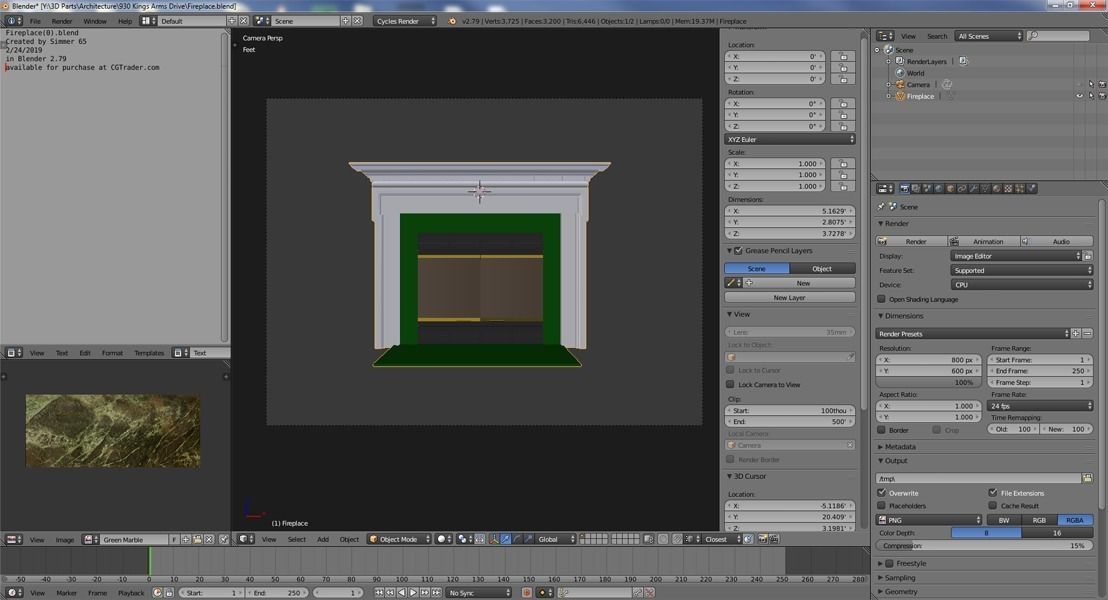Open the Help menu
The width and height of the screenshot is (1108, 600).
pyautogui.click(x=125, y=21)
